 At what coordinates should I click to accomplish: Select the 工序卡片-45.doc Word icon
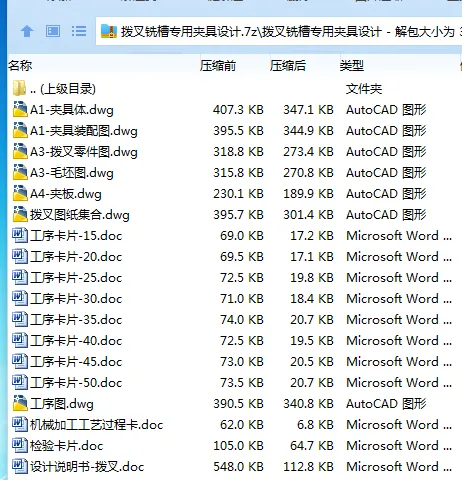[20, 361]
